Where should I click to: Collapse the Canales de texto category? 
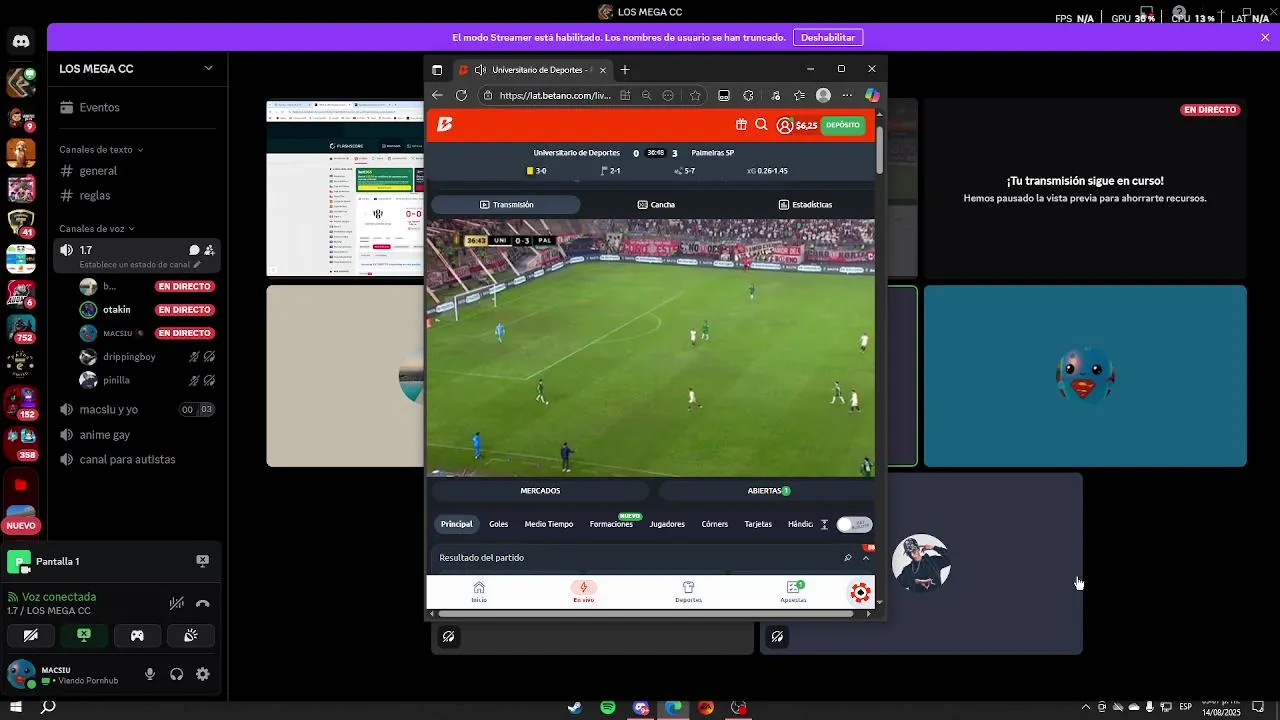point(101,149)
